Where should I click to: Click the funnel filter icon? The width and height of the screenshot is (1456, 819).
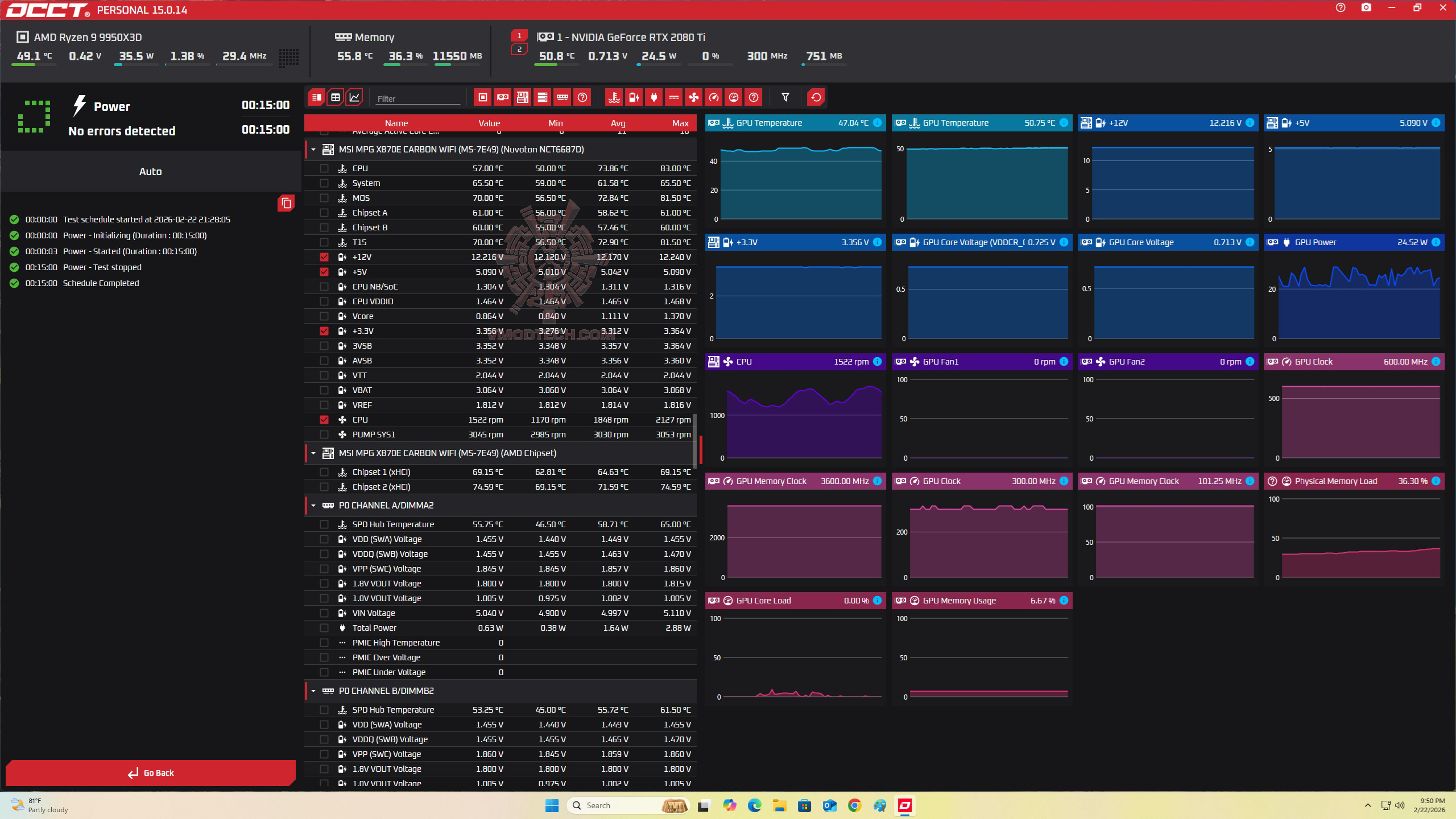click(x=785, y=97)
